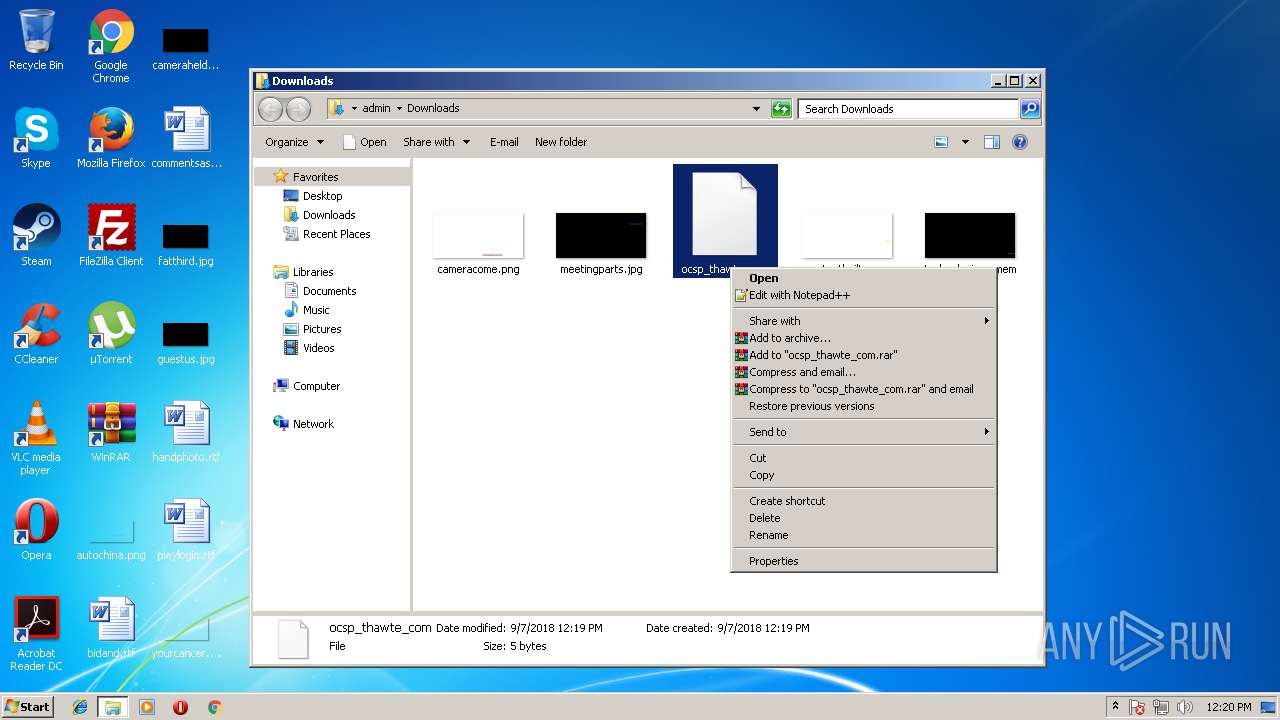
Task: Expand the Share with toolbar dropdown
Action: pyautogui.click(x=436, y=142)
